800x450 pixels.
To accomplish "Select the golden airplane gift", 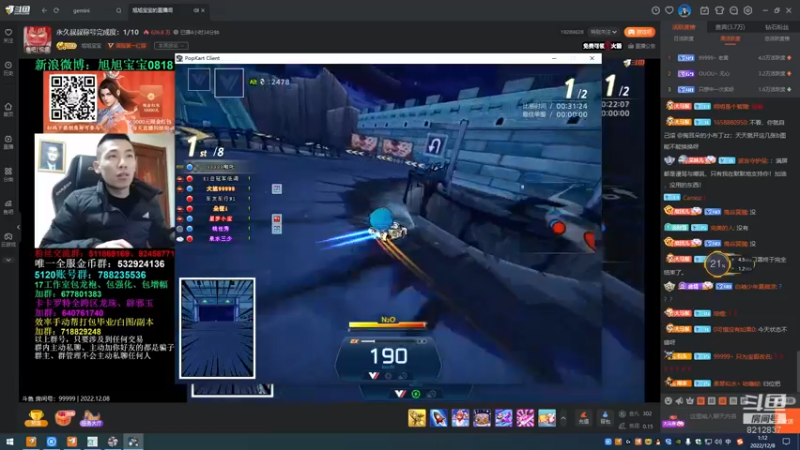I will [x=417, y=418].
